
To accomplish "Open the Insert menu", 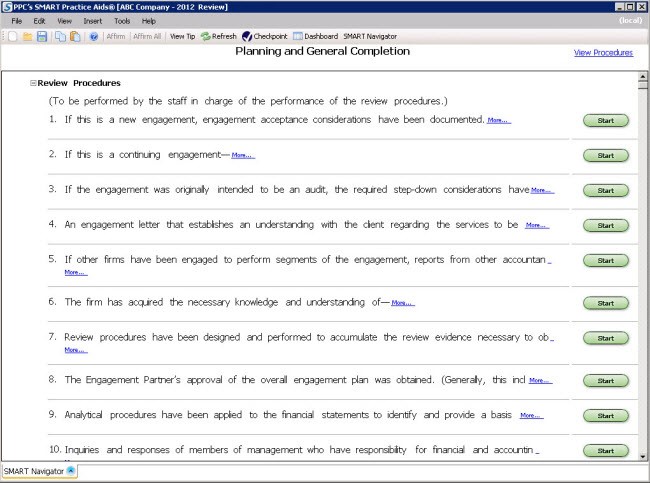I will click(93, 20).
